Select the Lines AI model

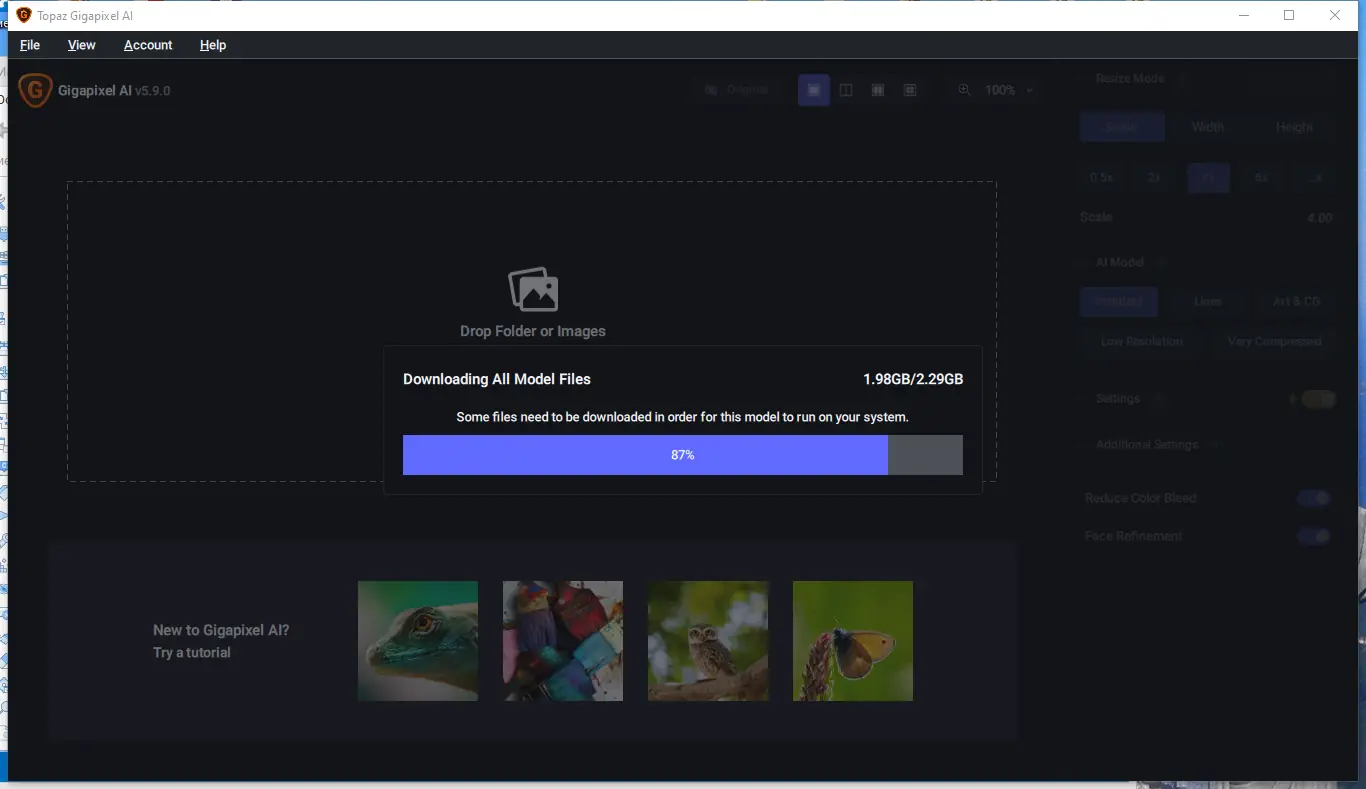(x=1207, y=301)
